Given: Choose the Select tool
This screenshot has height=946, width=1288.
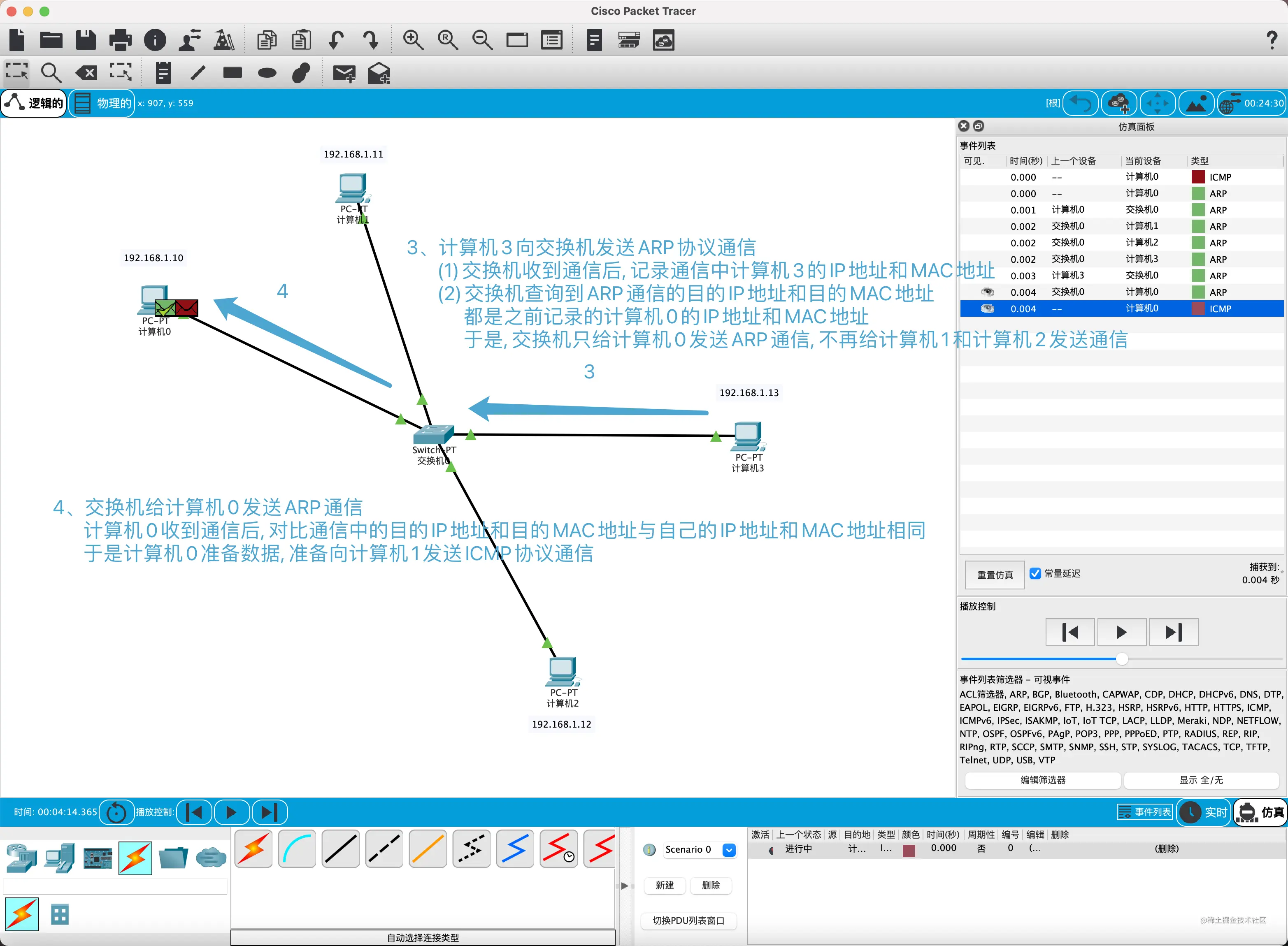Looking at the screenshot, I should coord(17,72).
